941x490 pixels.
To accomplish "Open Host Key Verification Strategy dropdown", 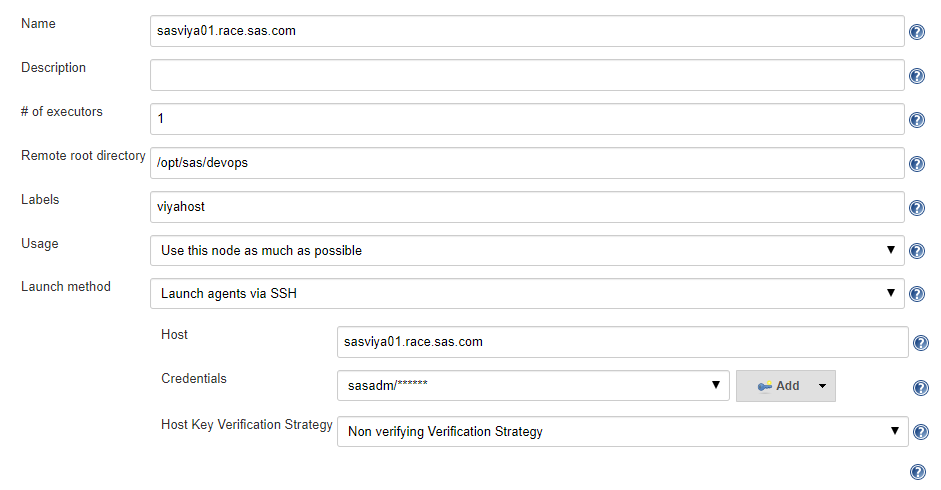I will coord(622,432).
